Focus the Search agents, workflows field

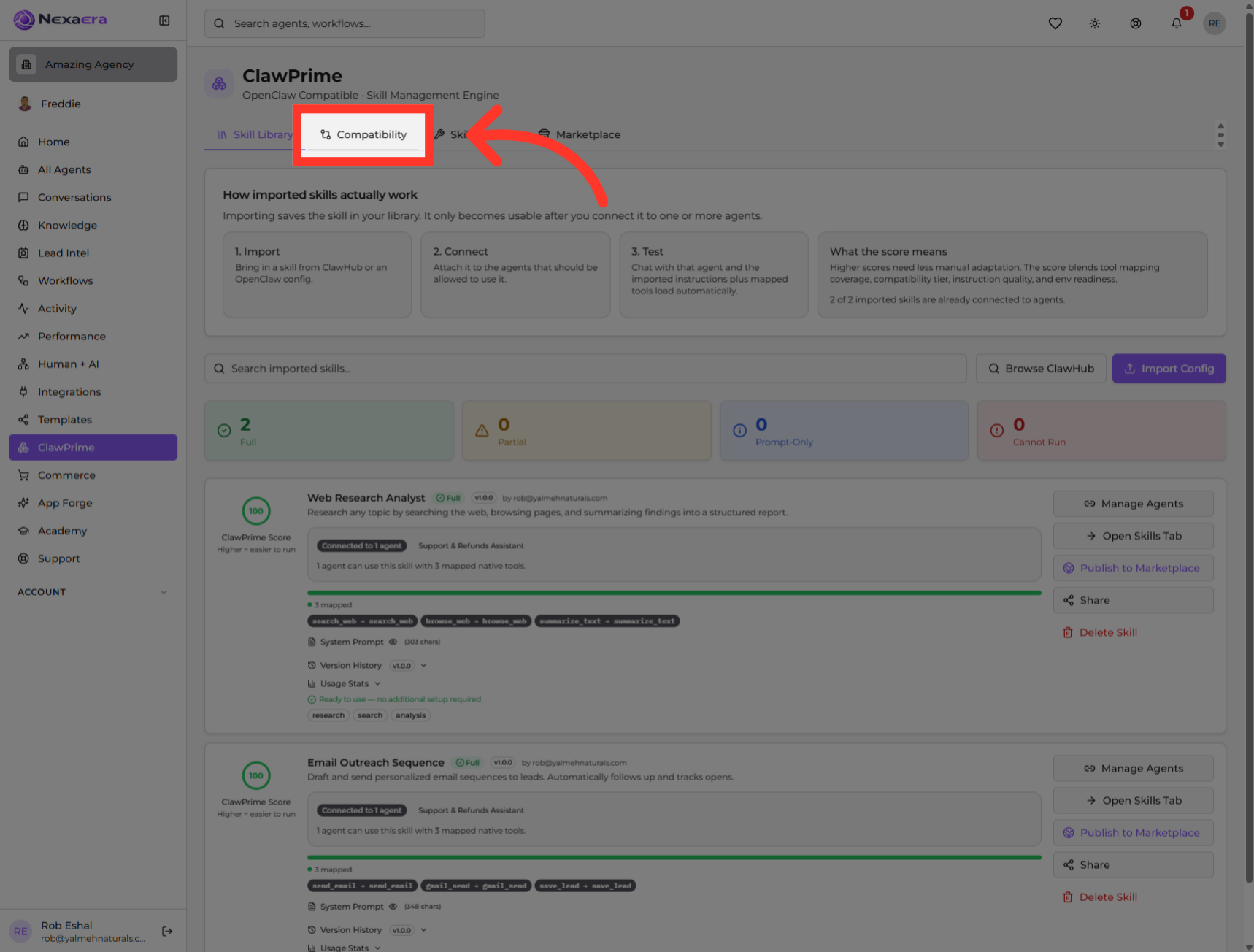click(x=345, y=23)
